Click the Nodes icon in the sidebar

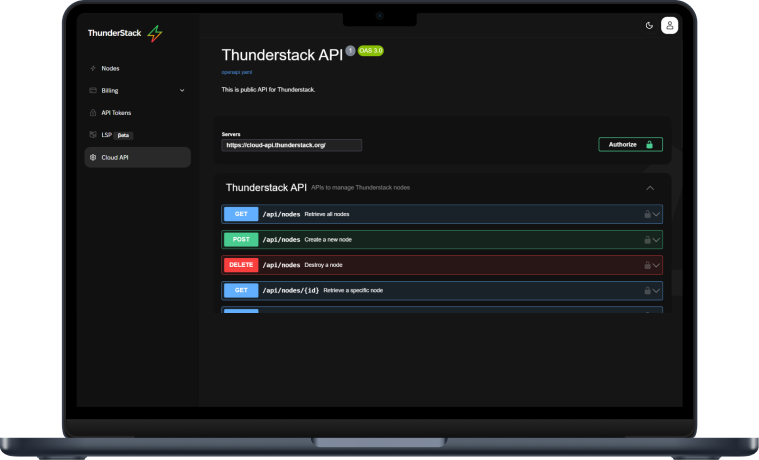tap(93, 69)
